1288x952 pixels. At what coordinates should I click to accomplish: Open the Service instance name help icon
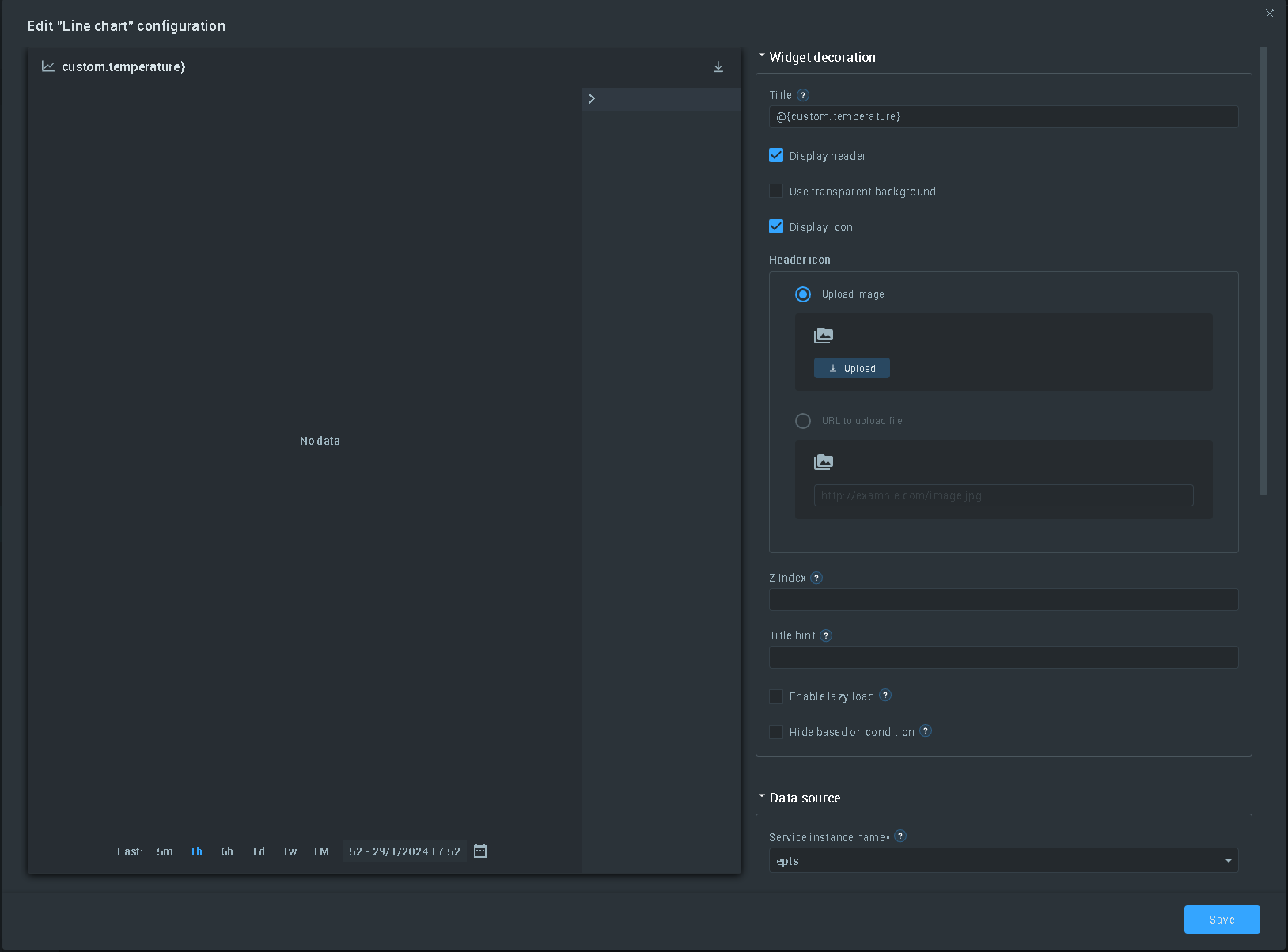point(900,836)
